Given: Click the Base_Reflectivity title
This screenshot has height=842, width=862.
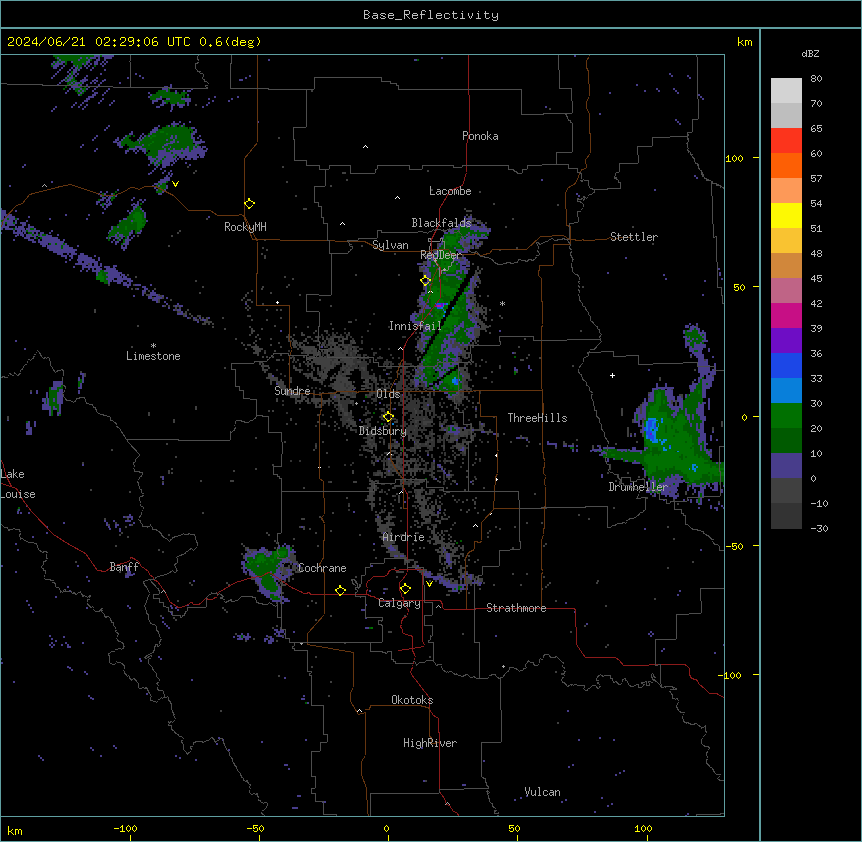Looking at the screenshot, I should pos(431,15).
